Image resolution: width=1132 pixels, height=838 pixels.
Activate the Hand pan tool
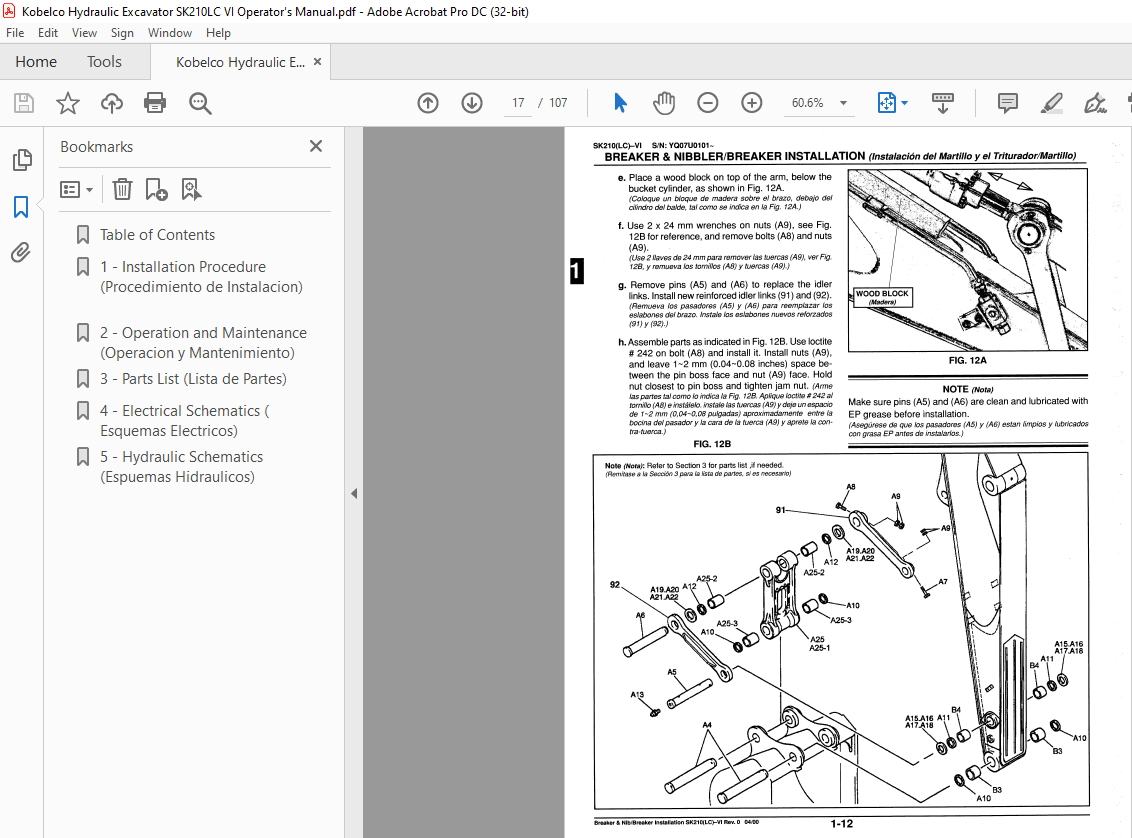pyautogui.click(x=663, y=103)
